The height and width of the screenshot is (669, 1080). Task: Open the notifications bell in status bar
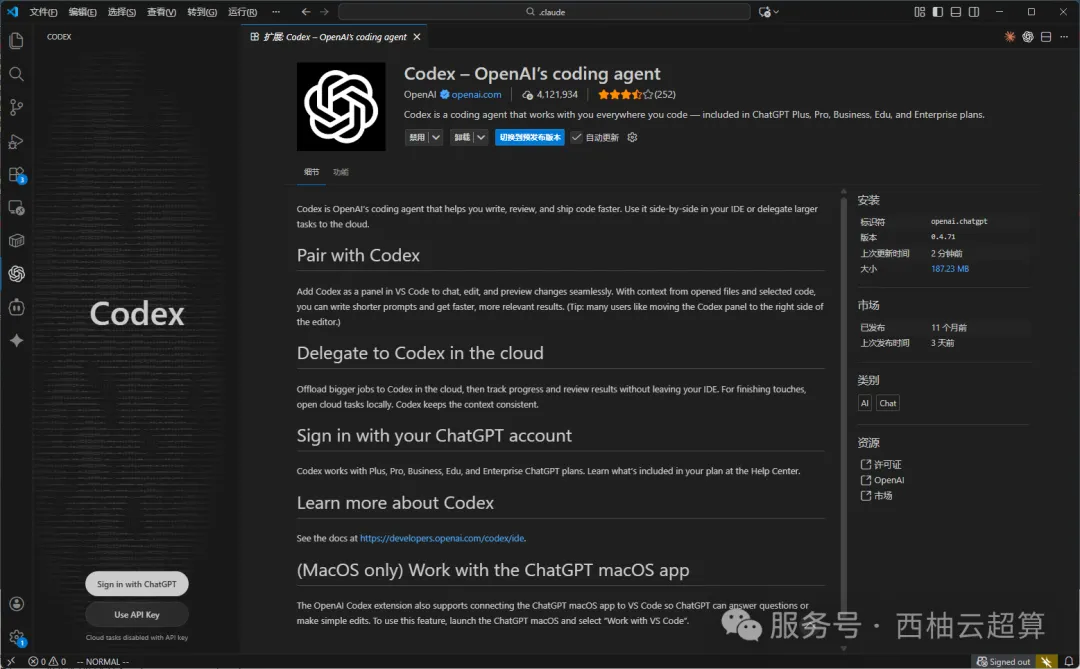click(x=1069, y=661)
